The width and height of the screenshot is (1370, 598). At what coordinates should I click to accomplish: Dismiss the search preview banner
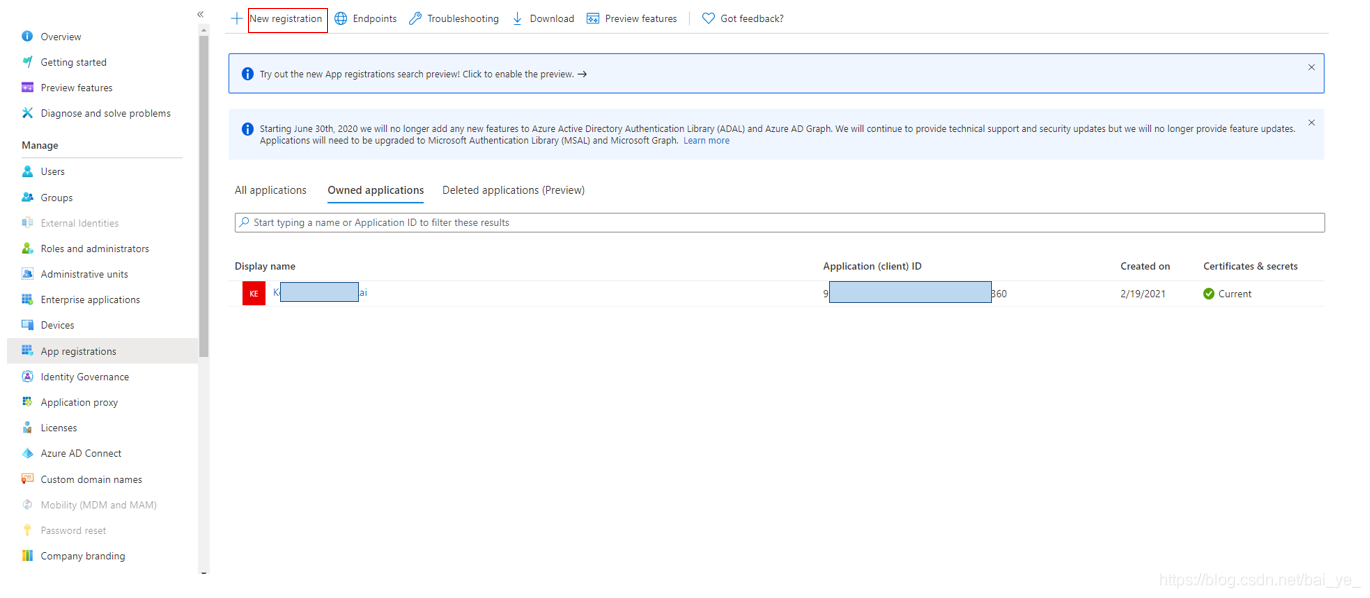click(1312, 67)
